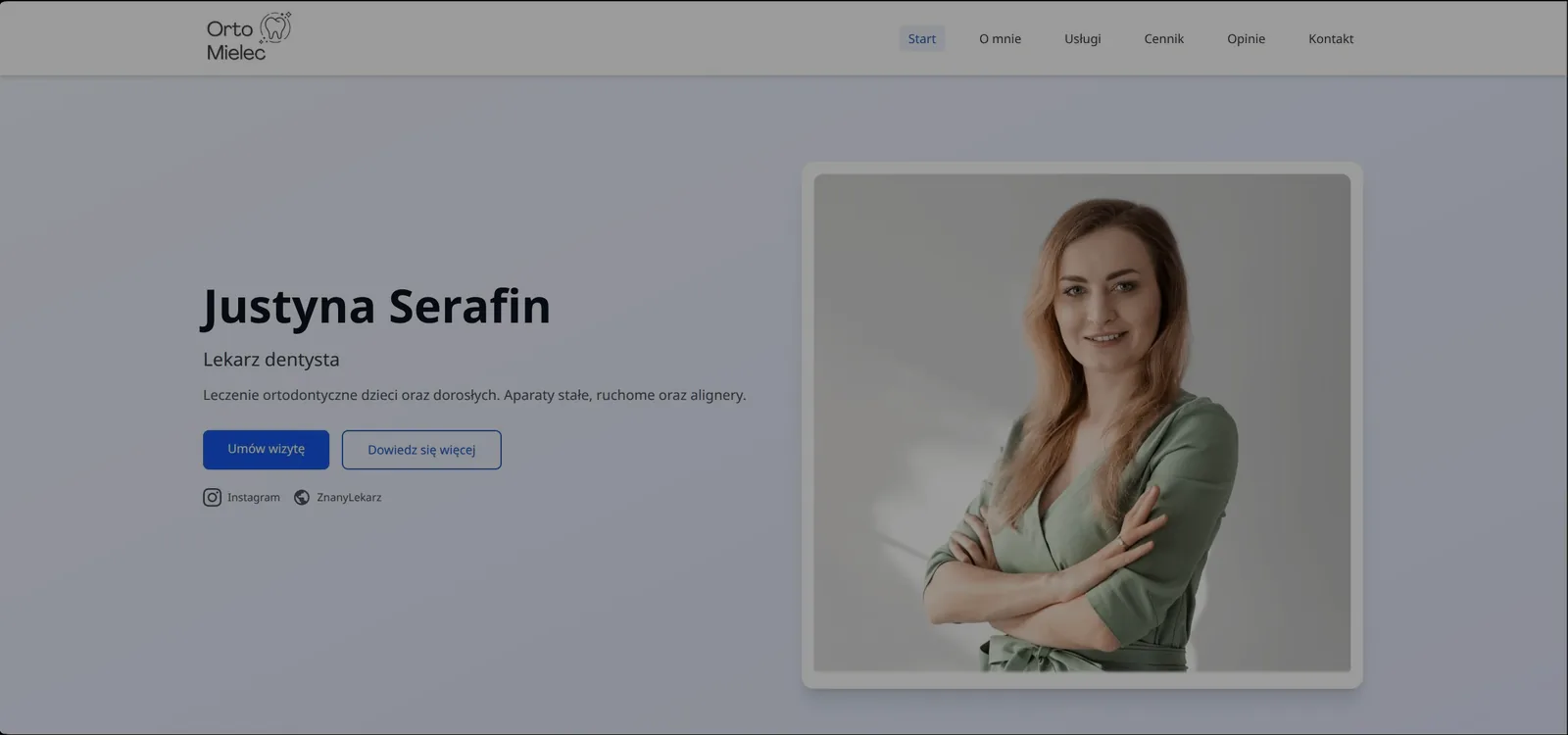1568x735 pixels.
Task: Follow the ZnanyLekarz text link
Action: (349, 498)
